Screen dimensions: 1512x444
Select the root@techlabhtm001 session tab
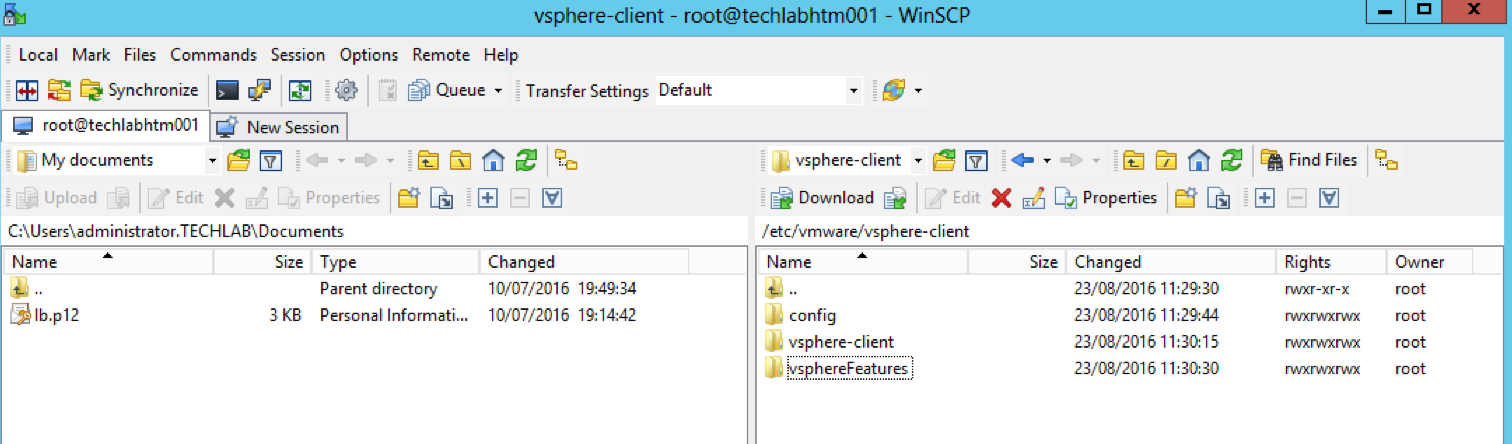coord(105,126)
